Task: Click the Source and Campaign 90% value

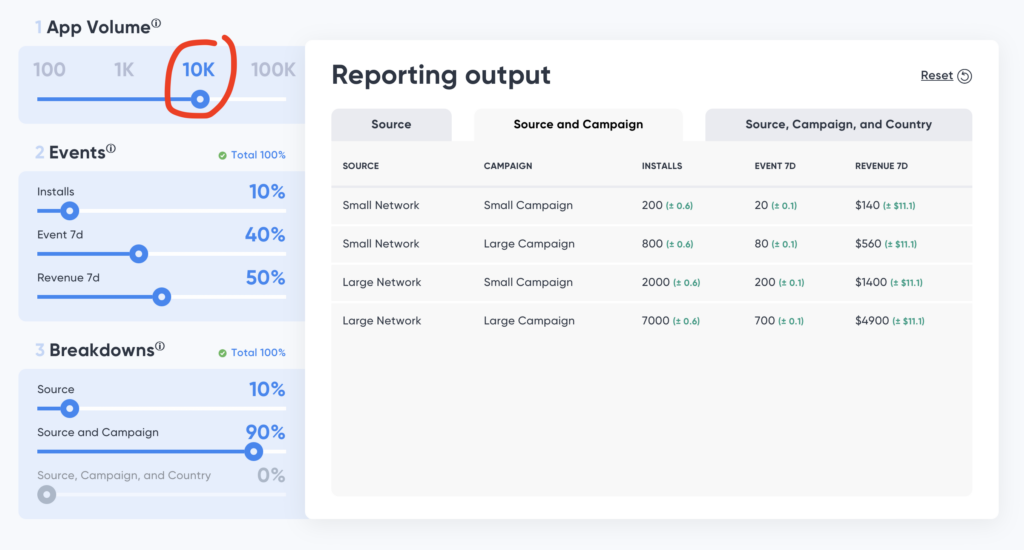Action: pos(265,432)
